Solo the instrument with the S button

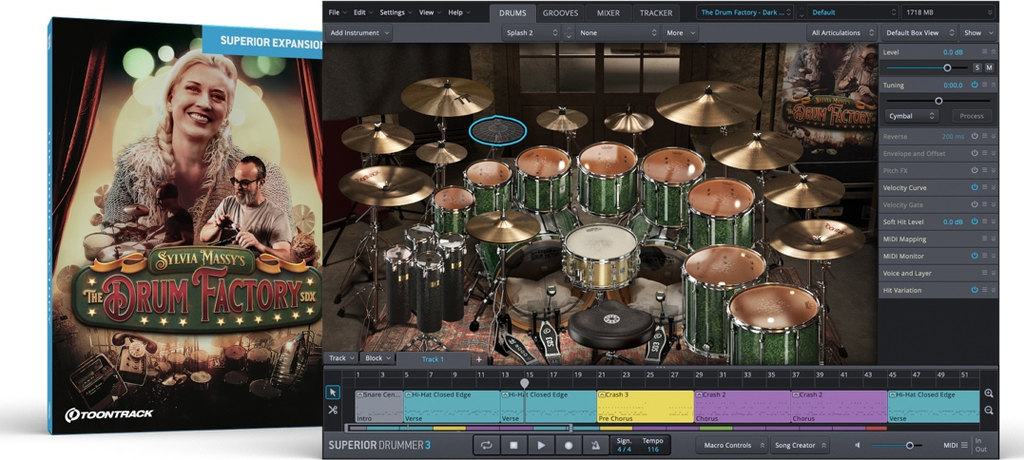tap(977, 67)
